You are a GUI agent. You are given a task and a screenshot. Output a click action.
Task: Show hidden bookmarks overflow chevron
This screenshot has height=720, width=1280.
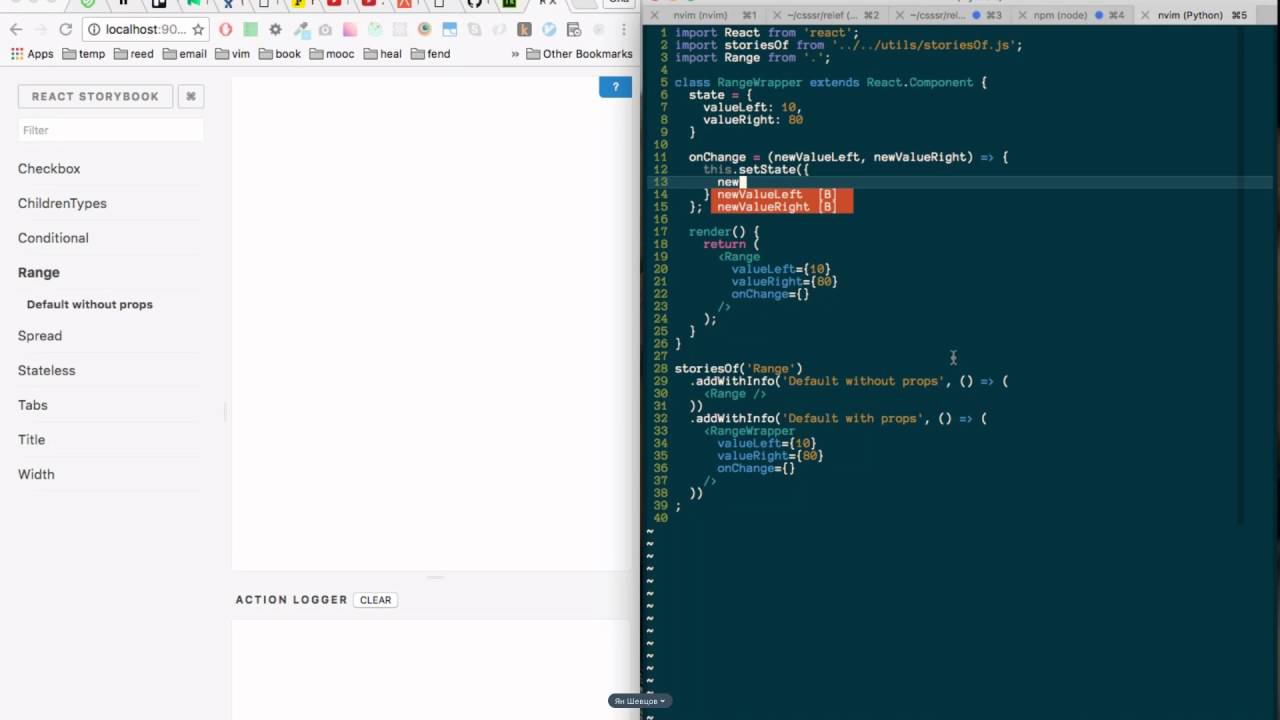pos(516,54)
